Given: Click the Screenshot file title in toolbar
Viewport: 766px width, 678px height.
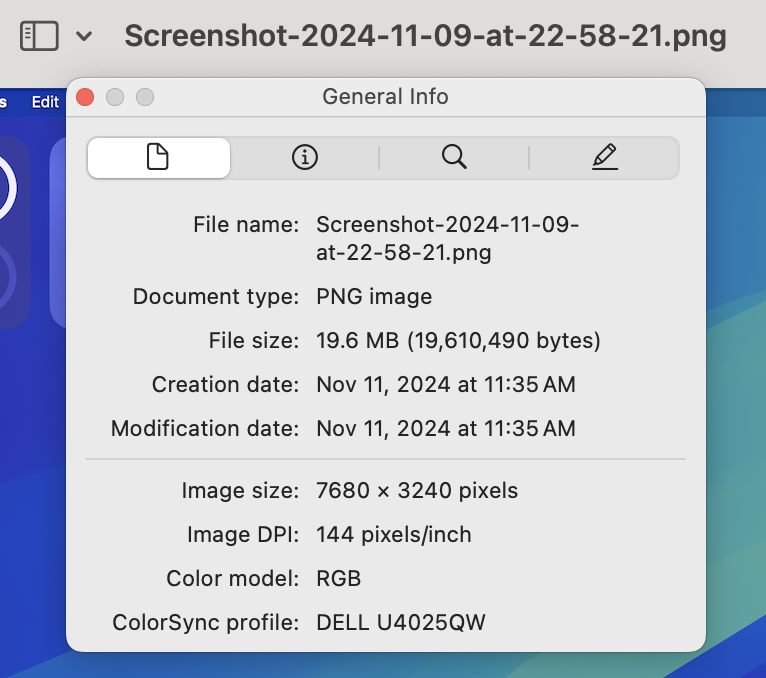Looking at the screenshot, I should click(x=425, y=37).
